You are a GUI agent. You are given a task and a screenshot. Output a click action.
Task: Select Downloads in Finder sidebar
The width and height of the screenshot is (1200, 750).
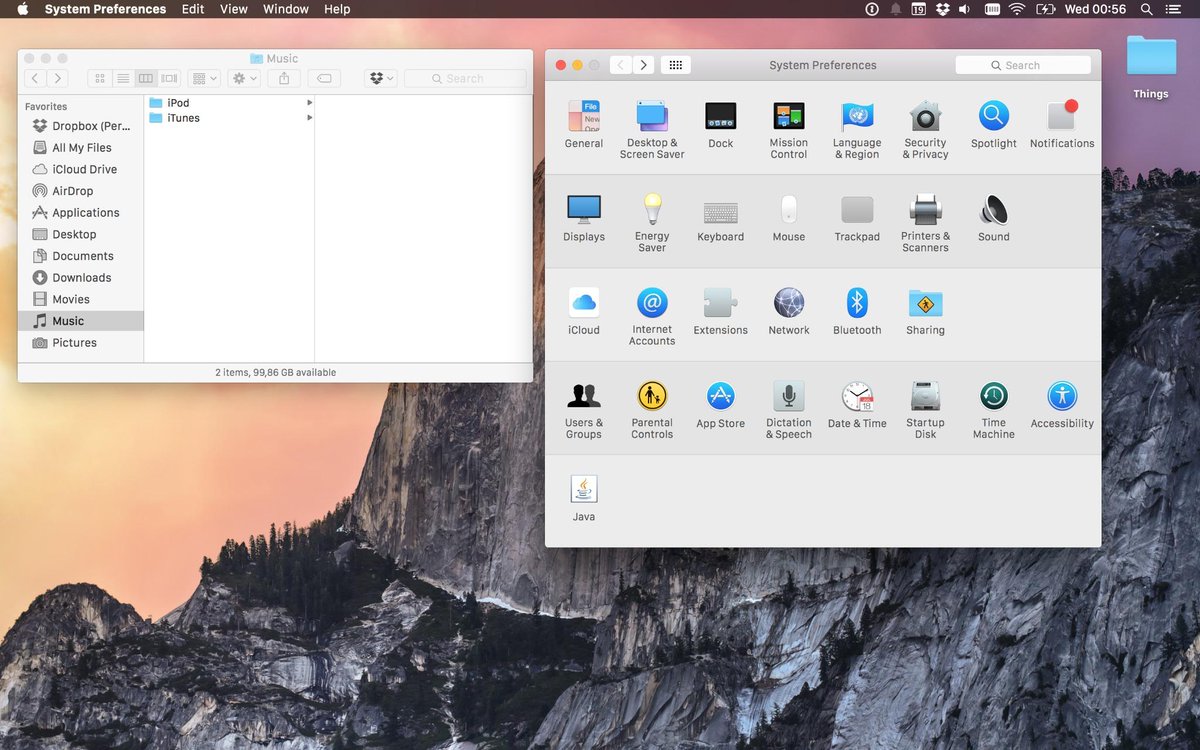[81, 278]
